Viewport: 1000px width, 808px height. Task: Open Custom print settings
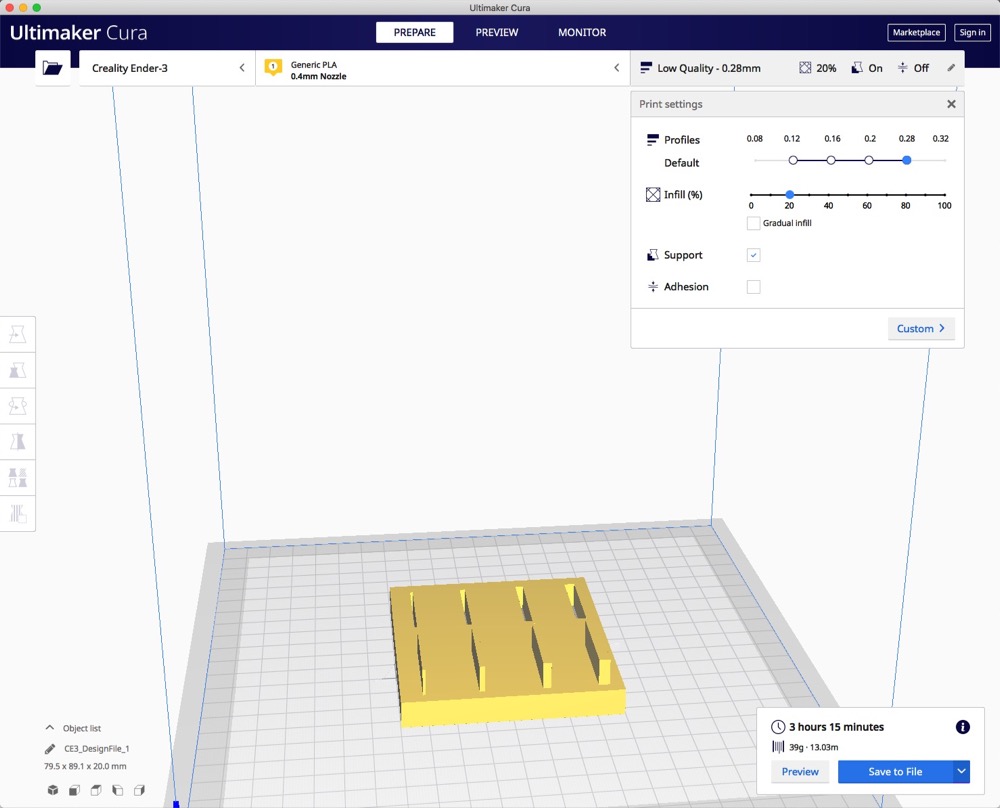[921, 328]
